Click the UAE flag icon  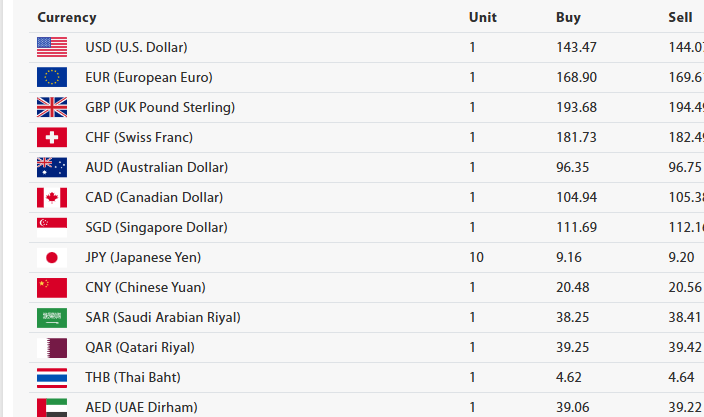(52, 407)
